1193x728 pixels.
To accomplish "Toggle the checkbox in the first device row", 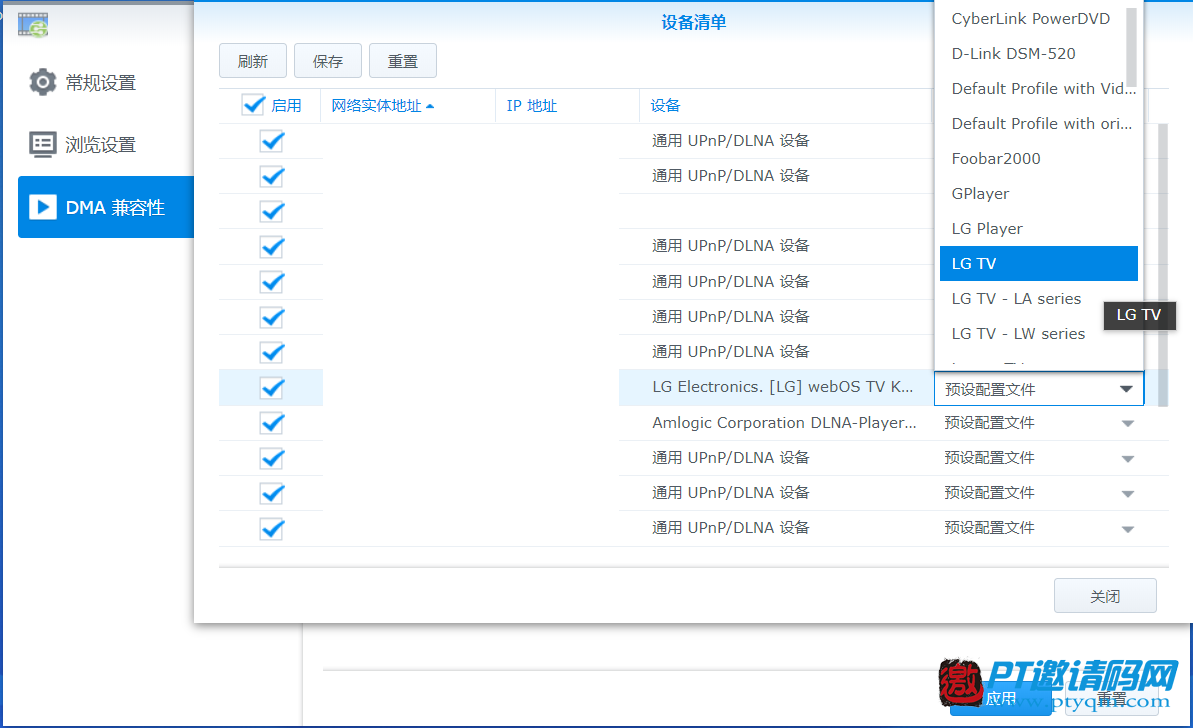I will pyautogui.click(x=272, y=141).
